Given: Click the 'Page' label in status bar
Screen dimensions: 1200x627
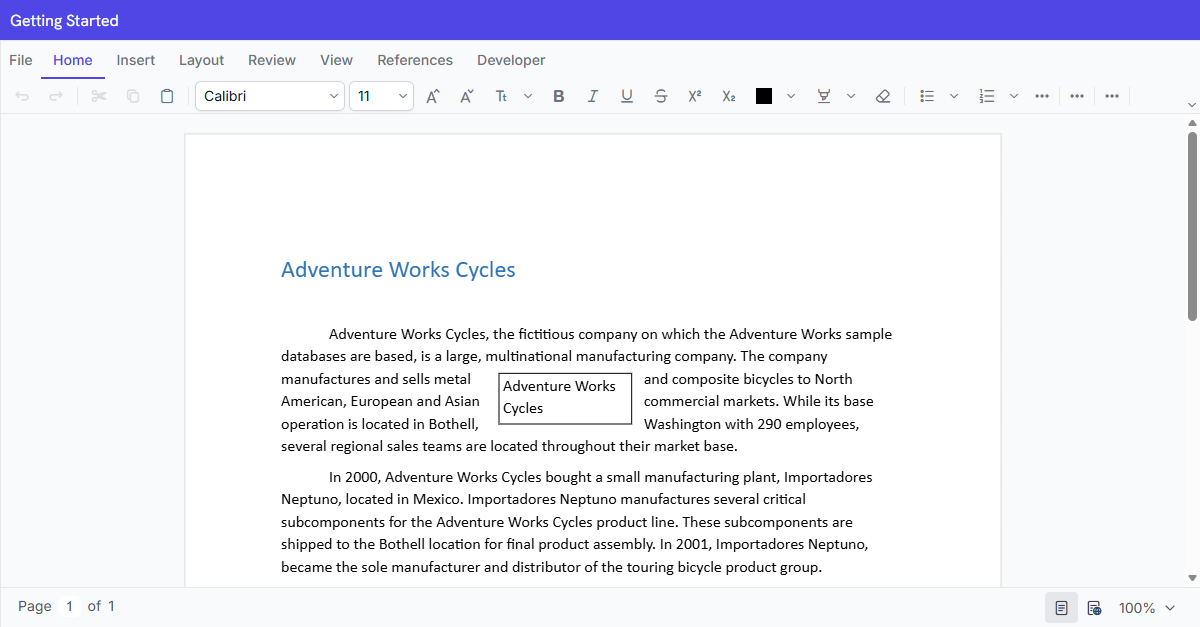Looking at the screenshot, I should (x=35, y=607).
